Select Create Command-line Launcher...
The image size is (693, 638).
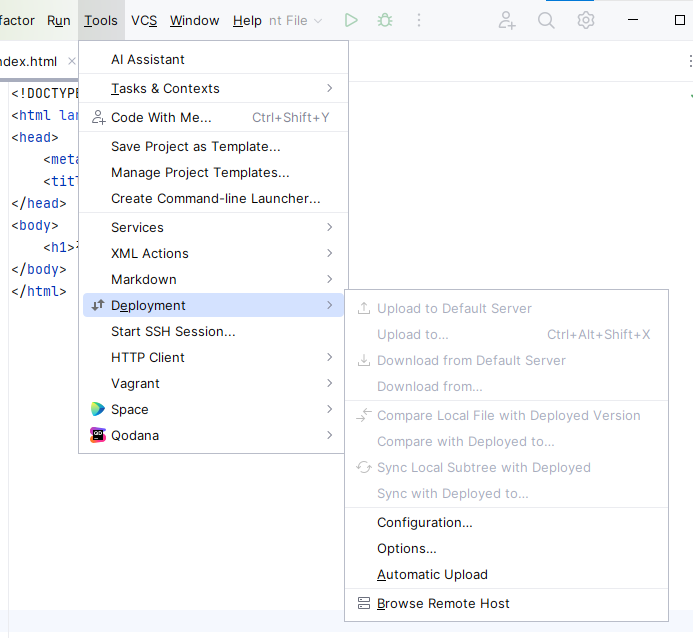point(213,198)
